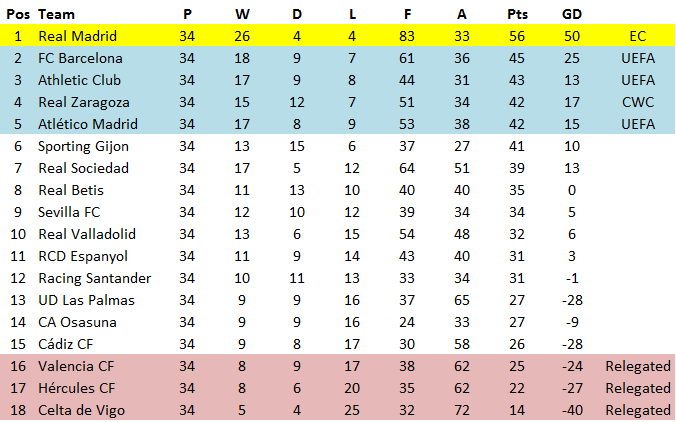Select the Real Madrid team name
The height and width of the screenshot is (422, 676).
(78, 36)
